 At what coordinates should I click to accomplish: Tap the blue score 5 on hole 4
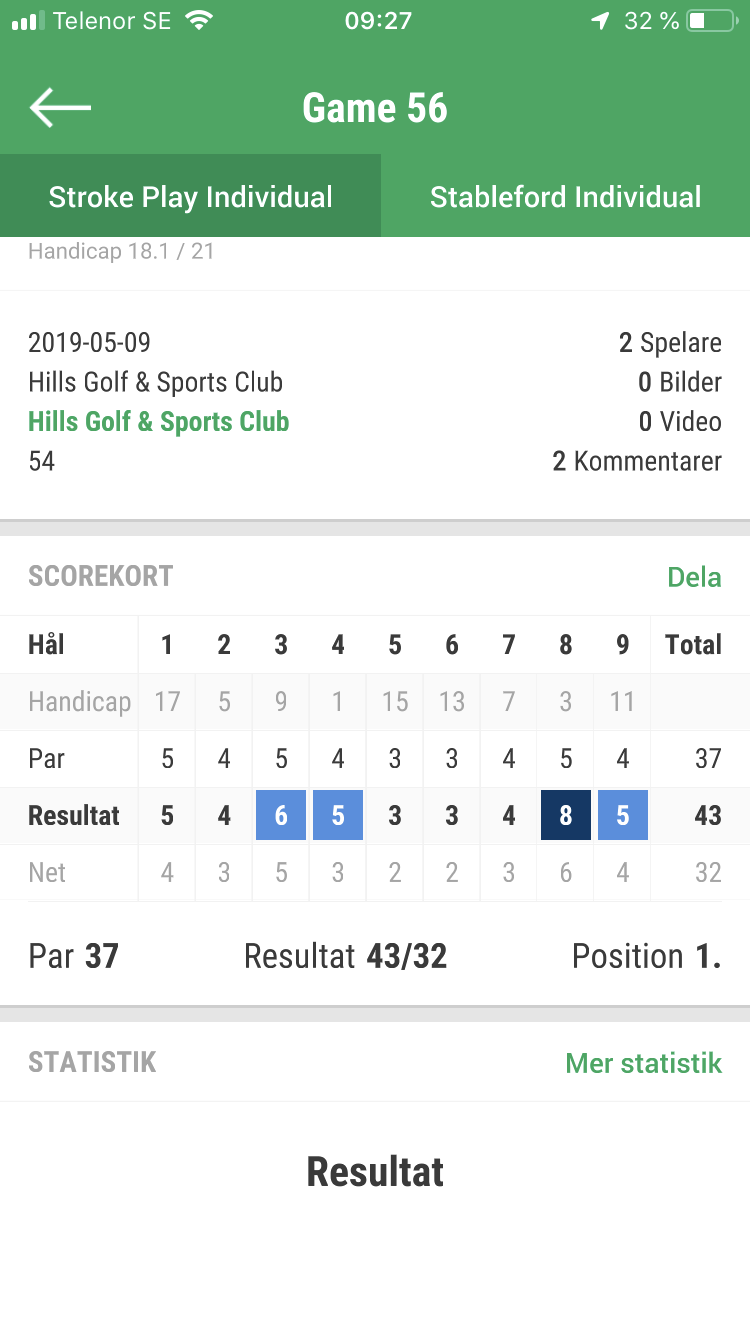coord(338,815)
